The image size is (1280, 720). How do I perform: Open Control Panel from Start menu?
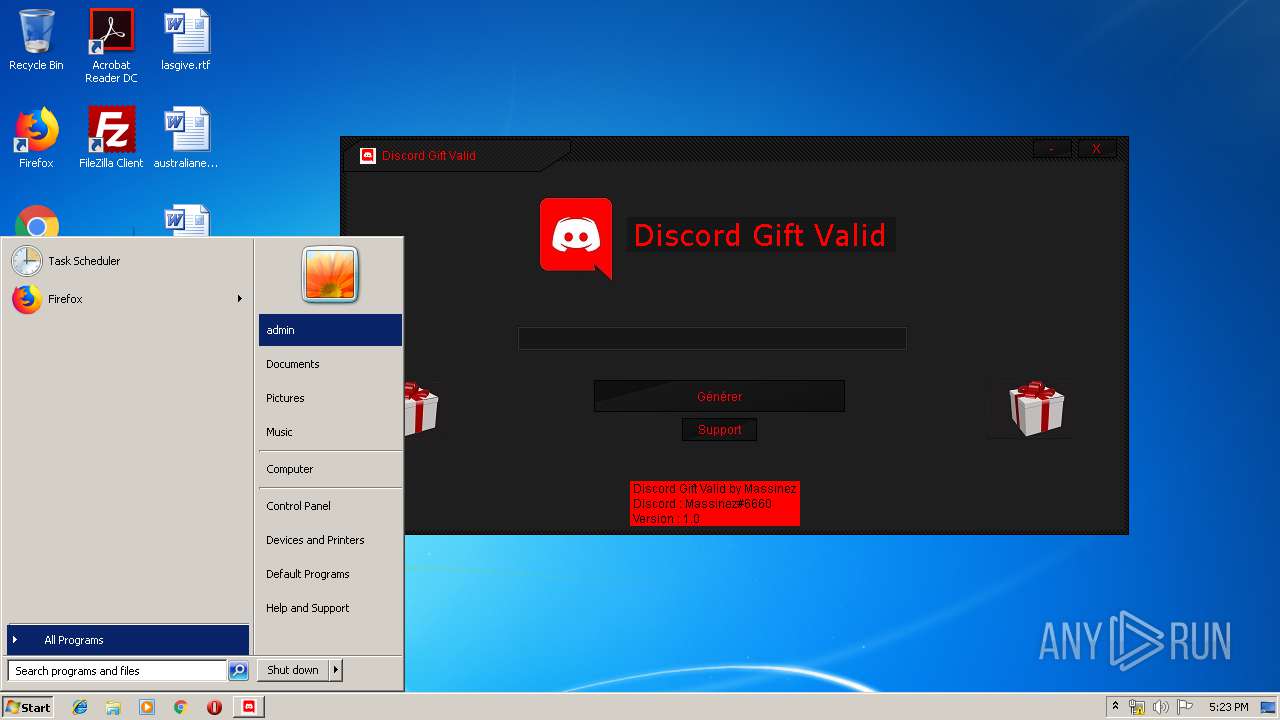point(330,506)
